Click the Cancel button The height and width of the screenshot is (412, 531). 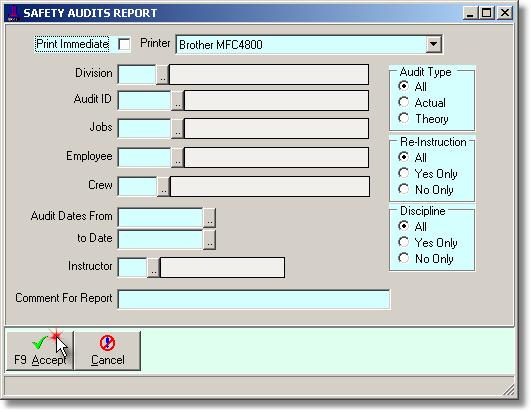[107, 351]
